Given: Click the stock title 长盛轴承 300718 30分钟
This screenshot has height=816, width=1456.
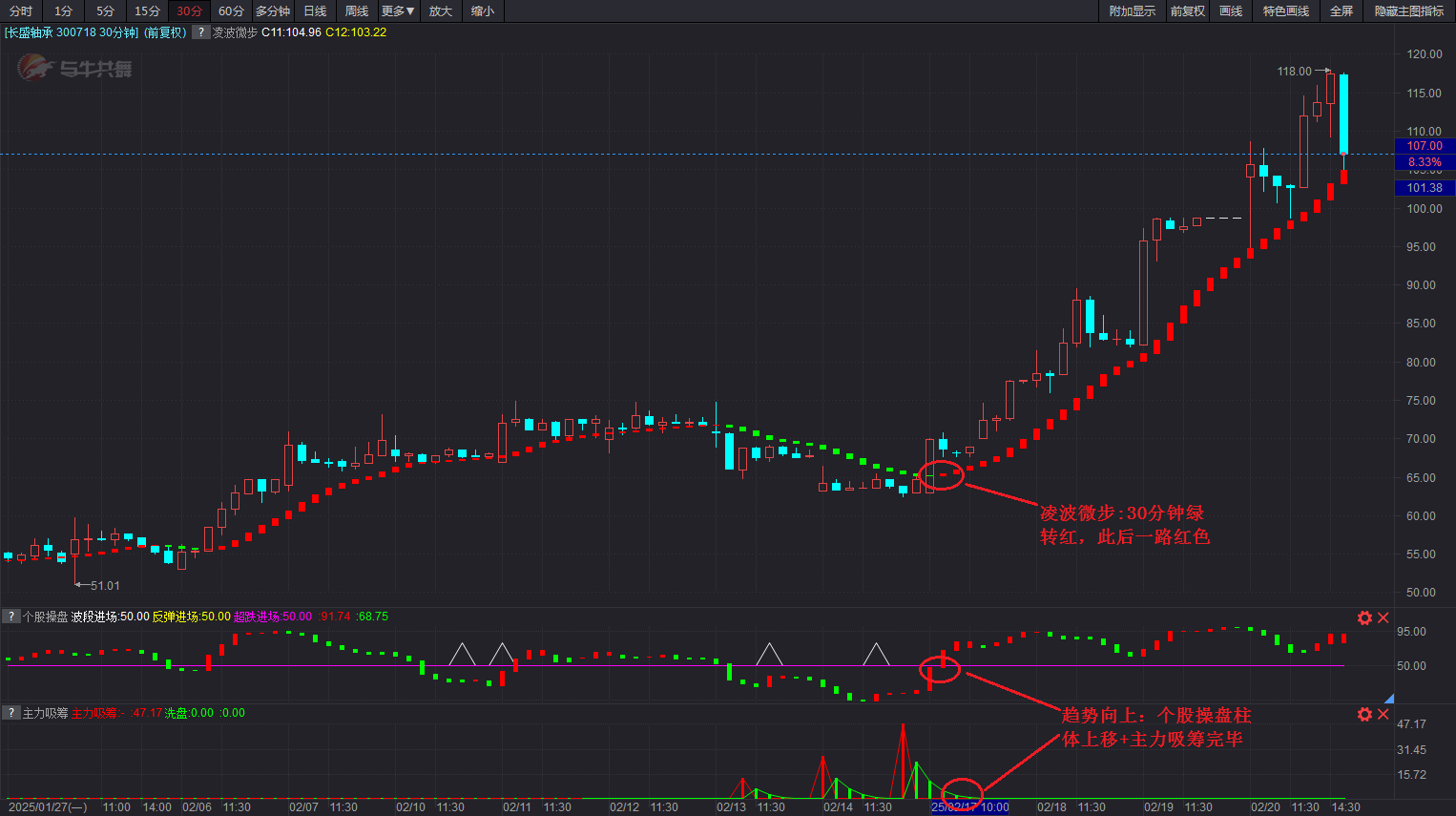Looking at the screenshot, I should coord(72,32).
